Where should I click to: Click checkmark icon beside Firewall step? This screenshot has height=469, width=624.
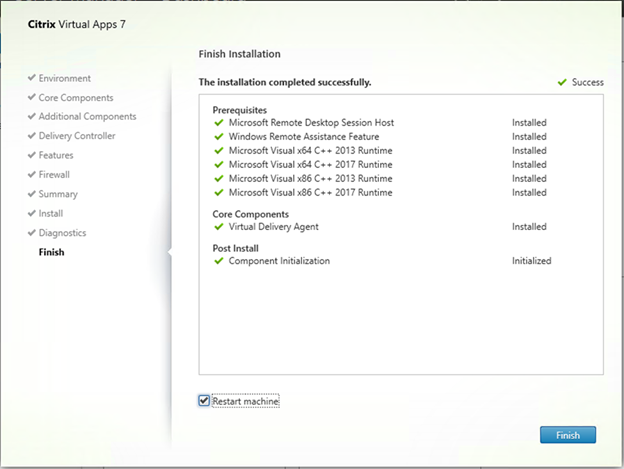pyautogui.click(x=32, y=174)
